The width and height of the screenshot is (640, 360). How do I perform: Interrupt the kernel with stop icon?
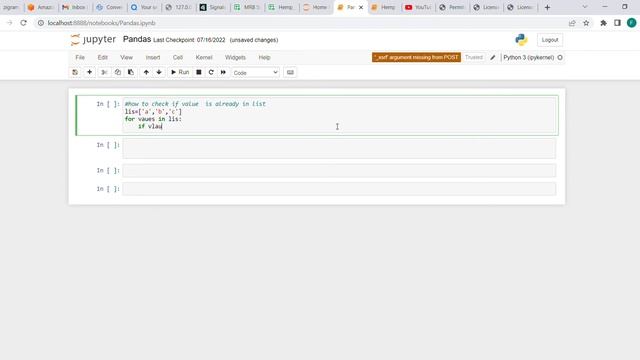pos(199,72)
